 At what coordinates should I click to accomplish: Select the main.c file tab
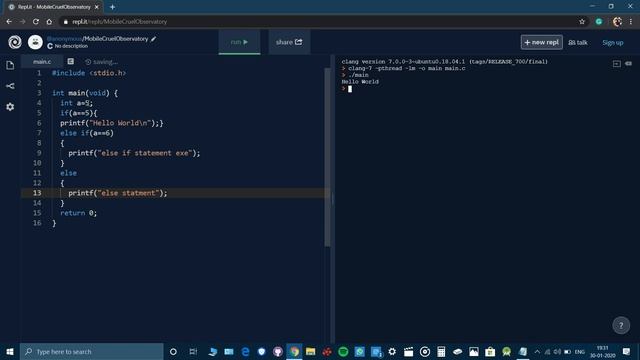pyautogui.click(x=42, y=62)
